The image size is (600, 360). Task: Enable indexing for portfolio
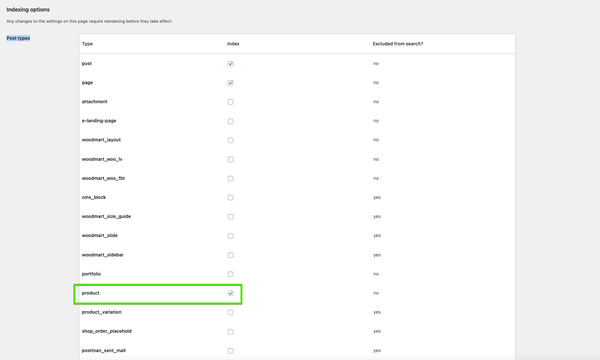point(230,274)
